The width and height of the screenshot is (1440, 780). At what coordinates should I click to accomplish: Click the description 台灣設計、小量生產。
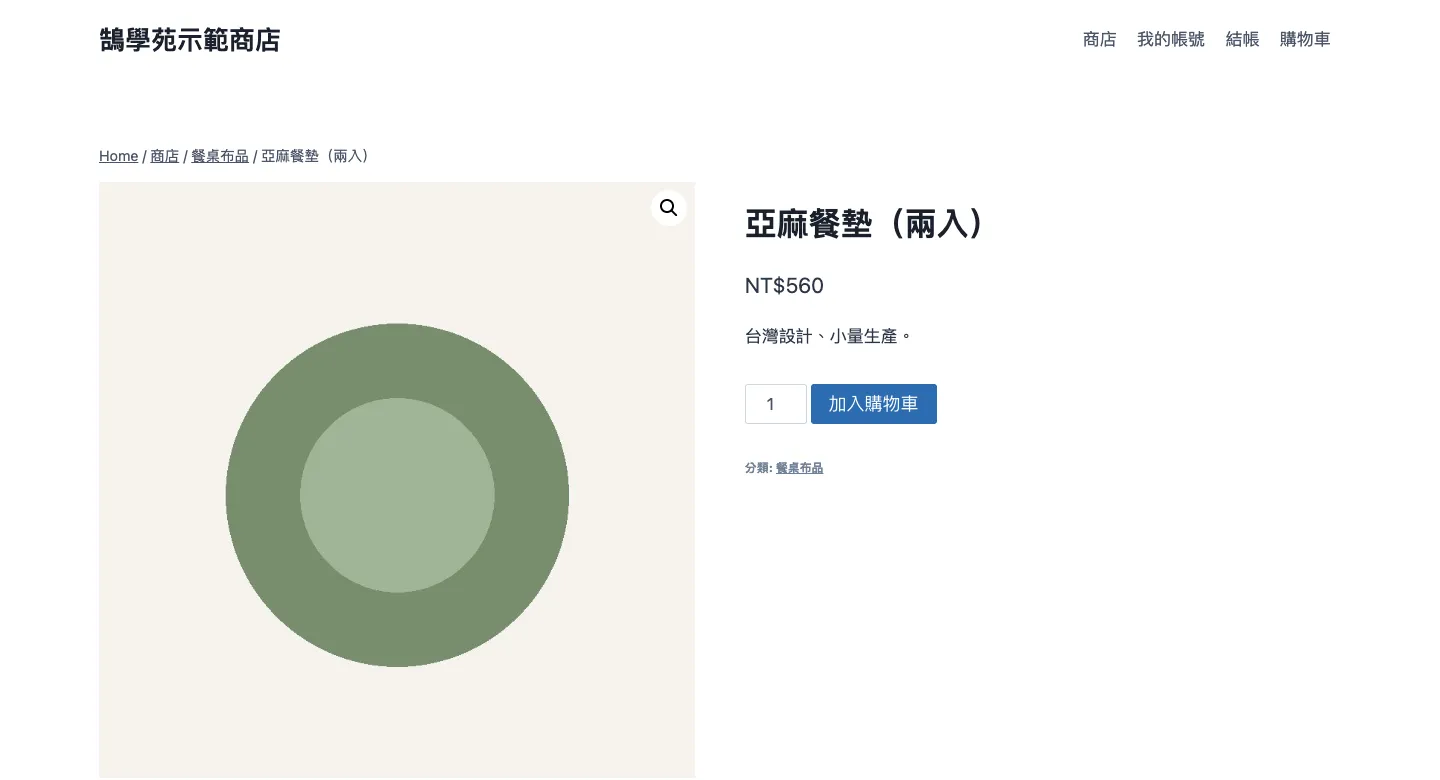click(829, 336)
